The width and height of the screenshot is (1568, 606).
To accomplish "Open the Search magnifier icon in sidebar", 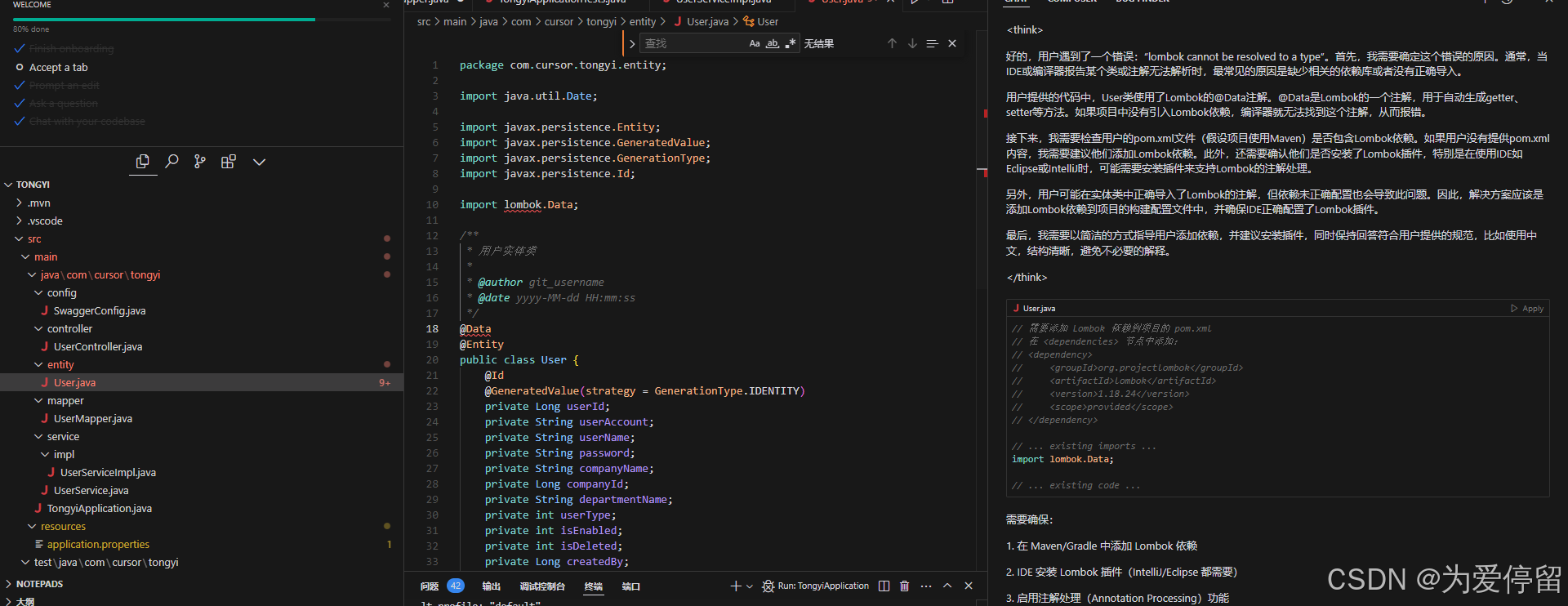I will [x=171, y=162].
